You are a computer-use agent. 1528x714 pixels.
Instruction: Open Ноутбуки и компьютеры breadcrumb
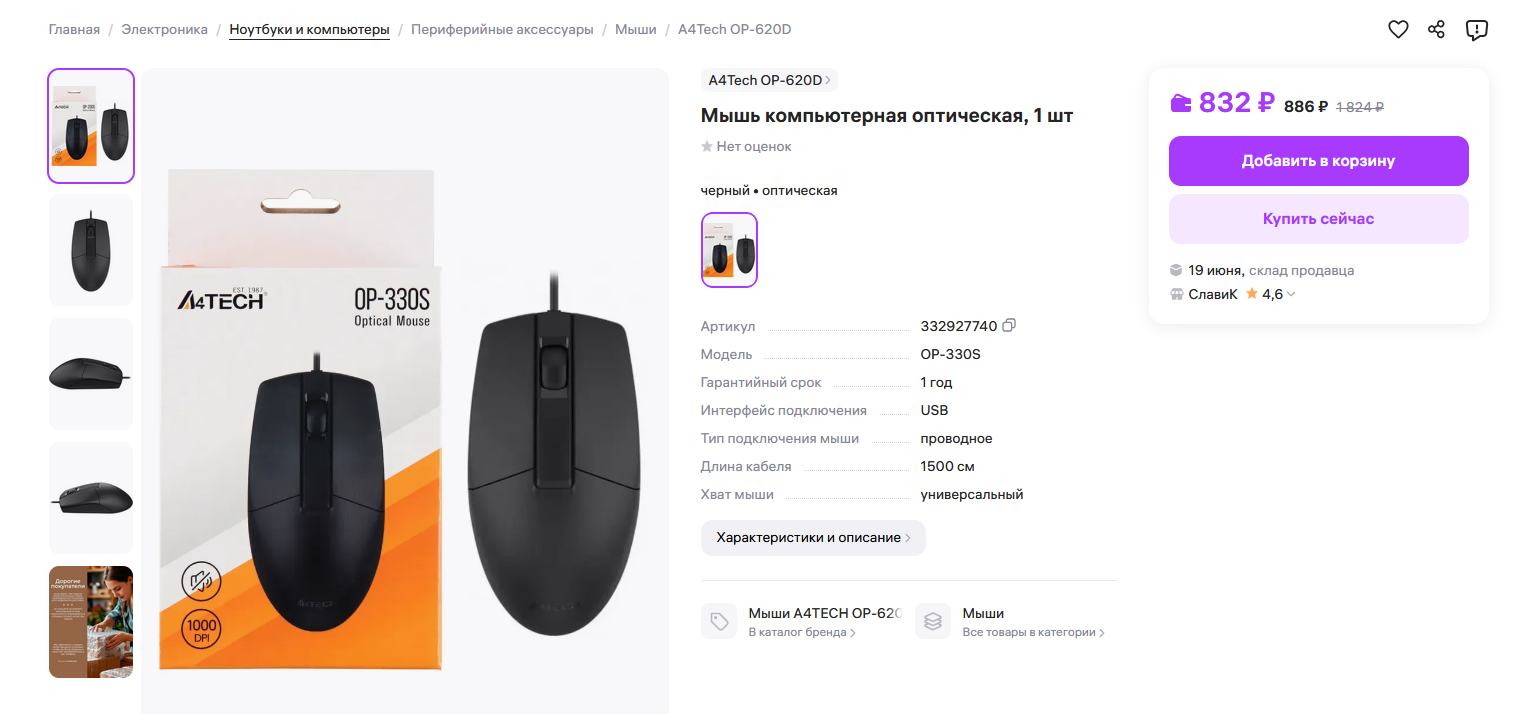pyautogui.click(x=310, y=30)
